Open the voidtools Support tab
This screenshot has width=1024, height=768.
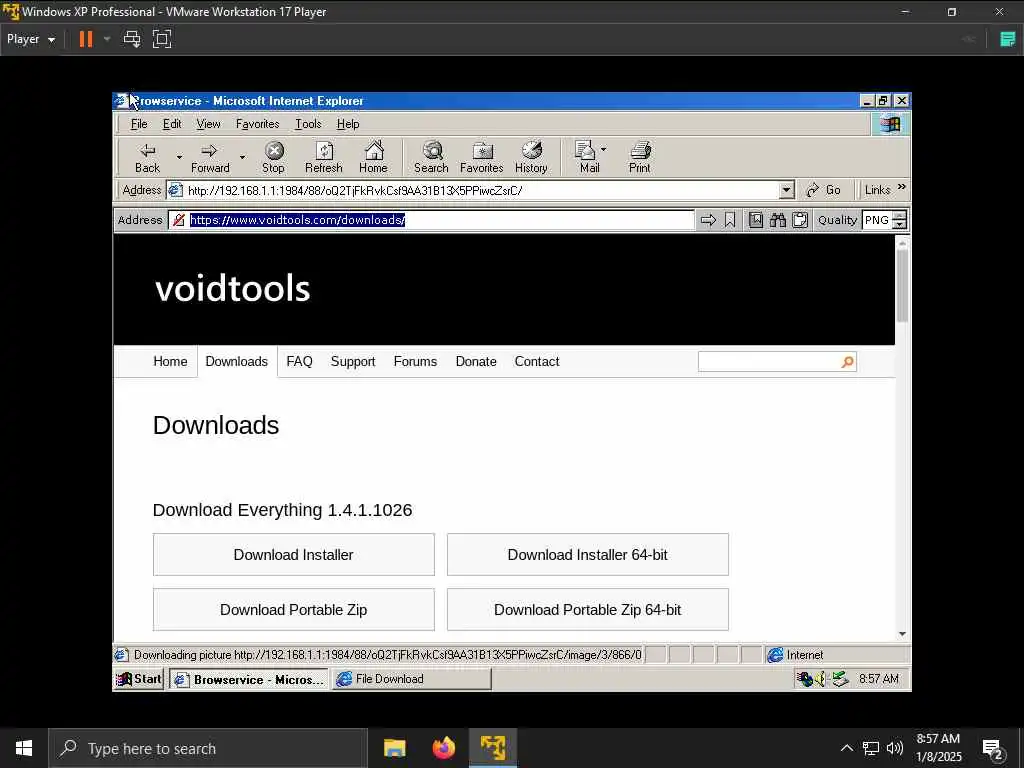353,362
